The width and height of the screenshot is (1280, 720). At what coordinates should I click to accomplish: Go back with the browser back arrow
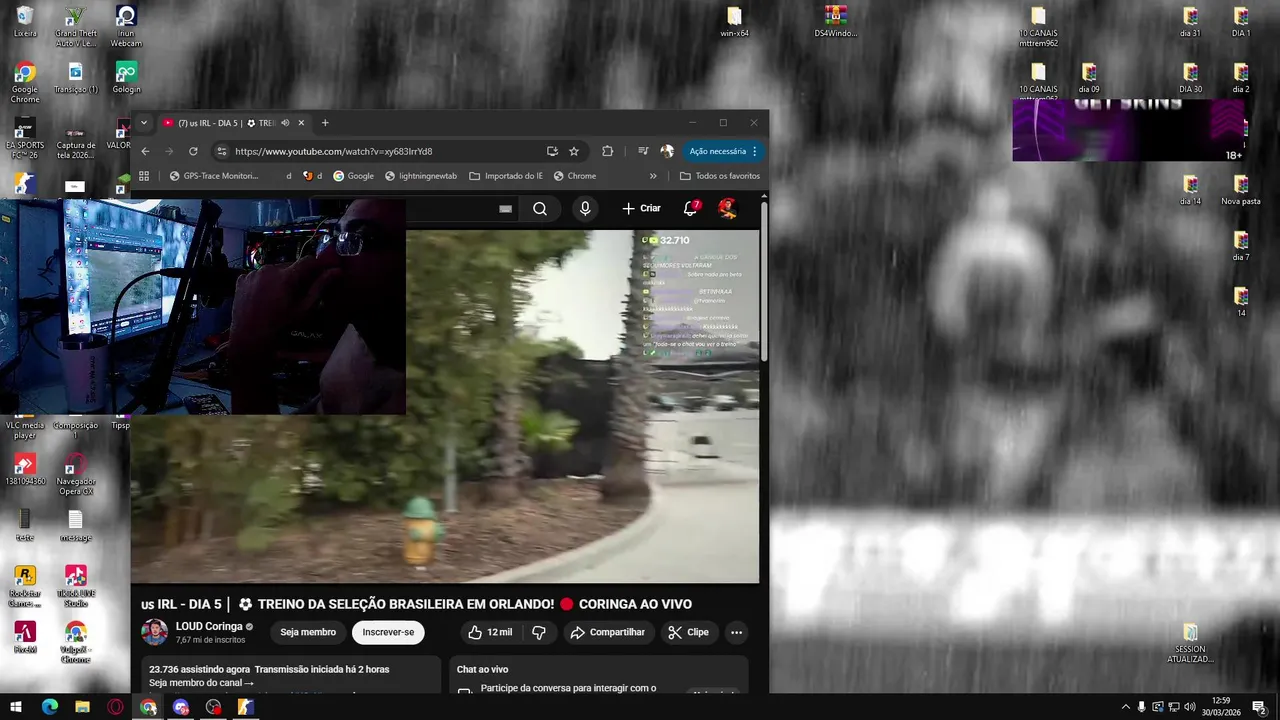coord(145,151)
